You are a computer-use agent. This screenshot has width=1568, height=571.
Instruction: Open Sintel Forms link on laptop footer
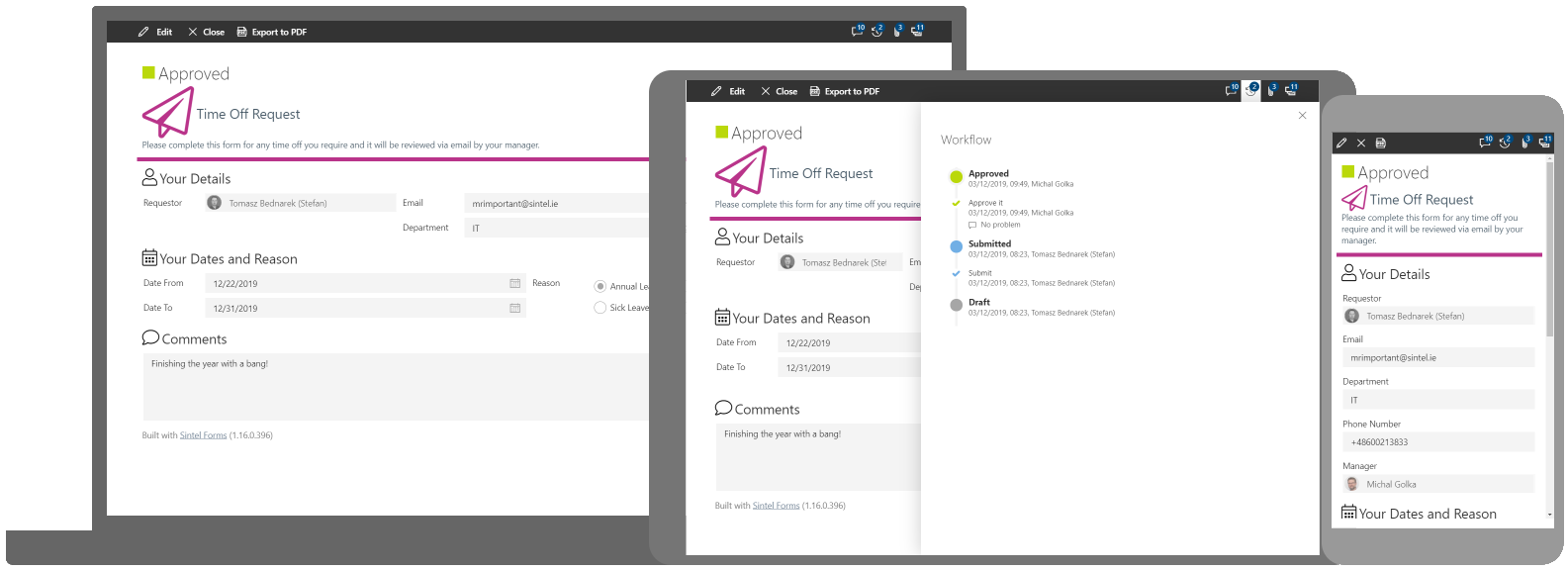(x=203, y=435)
